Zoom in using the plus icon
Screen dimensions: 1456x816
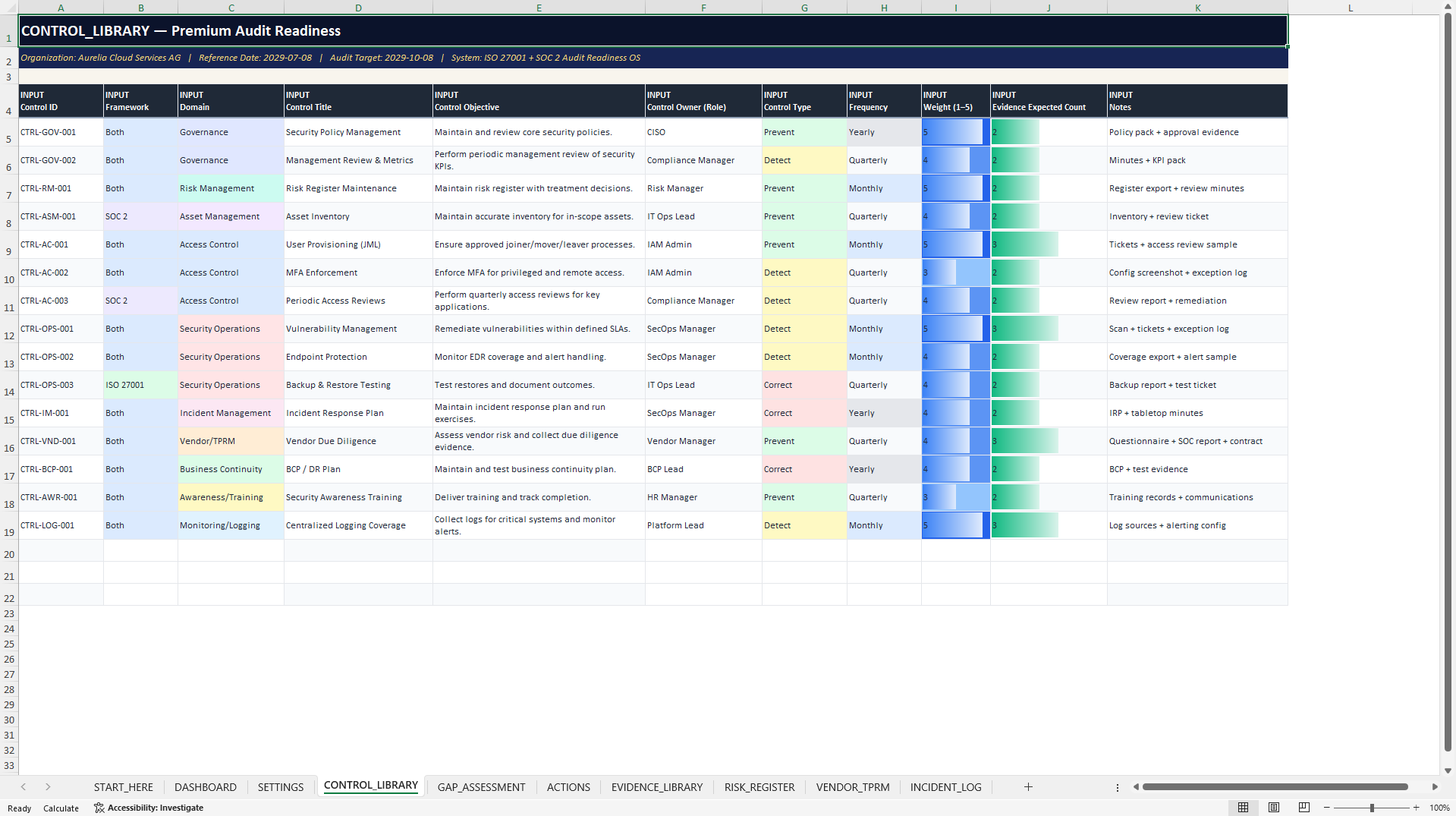1416,808
